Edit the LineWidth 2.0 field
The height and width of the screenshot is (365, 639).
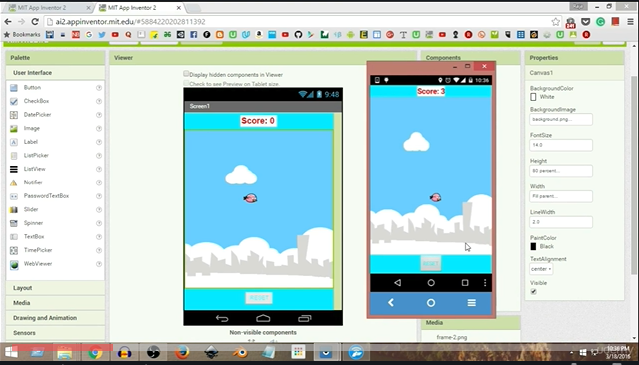click(561, 222)
